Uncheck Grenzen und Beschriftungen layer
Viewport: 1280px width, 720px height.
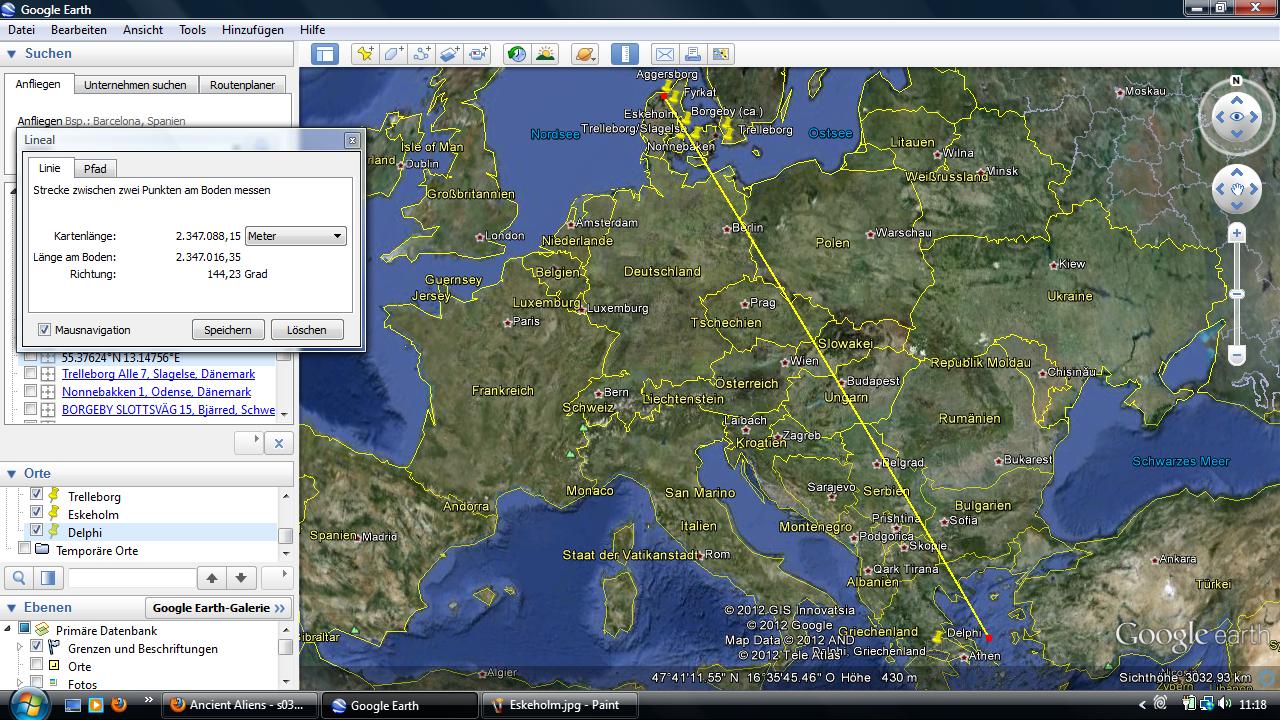click(x=37, y=648)
